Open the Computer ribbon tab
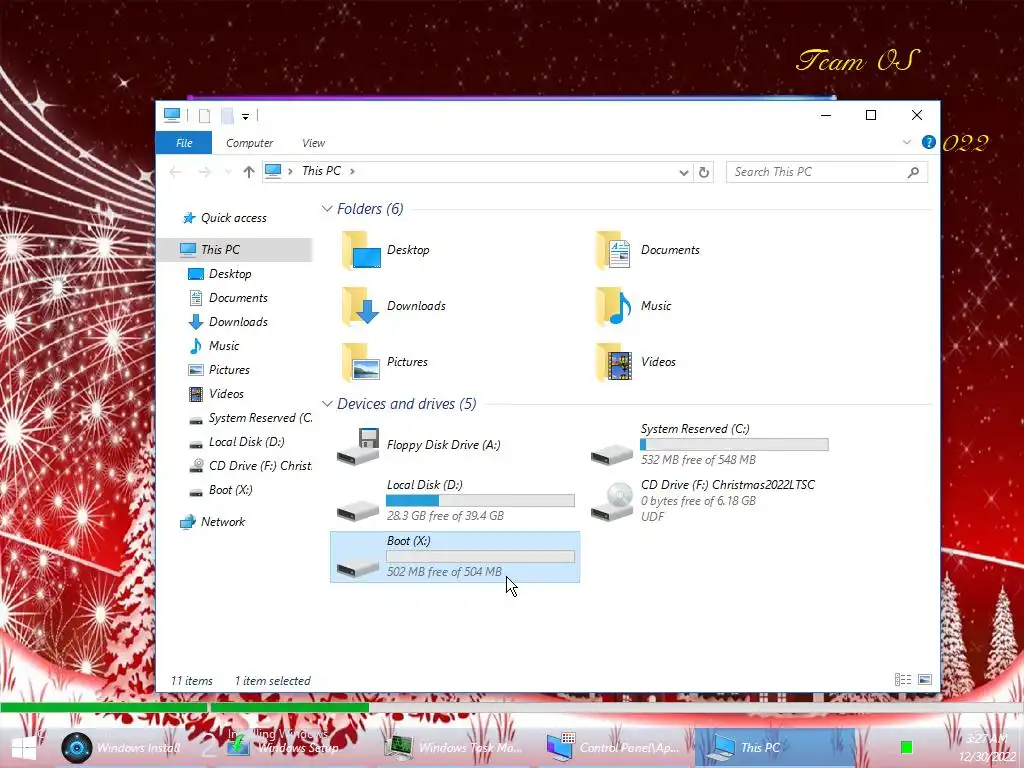1024x768 pixels. (249, 143)
